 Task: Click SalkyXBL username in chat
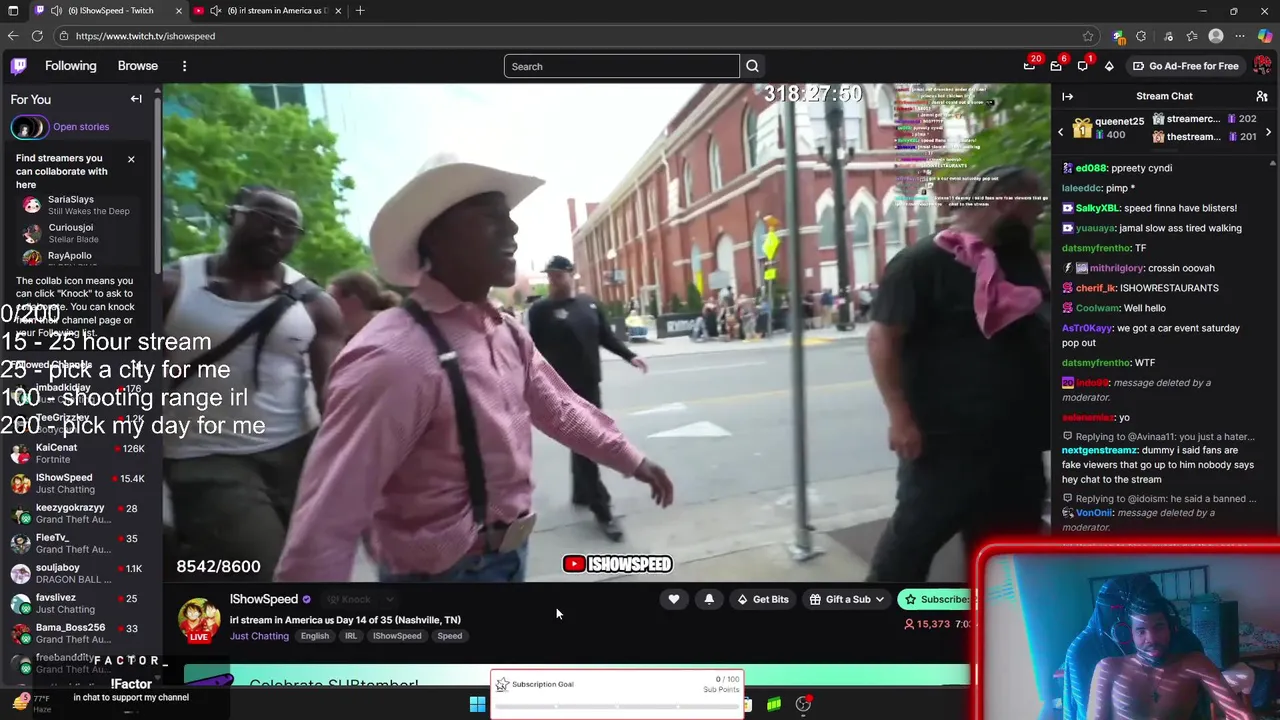tap(1097, 208)
